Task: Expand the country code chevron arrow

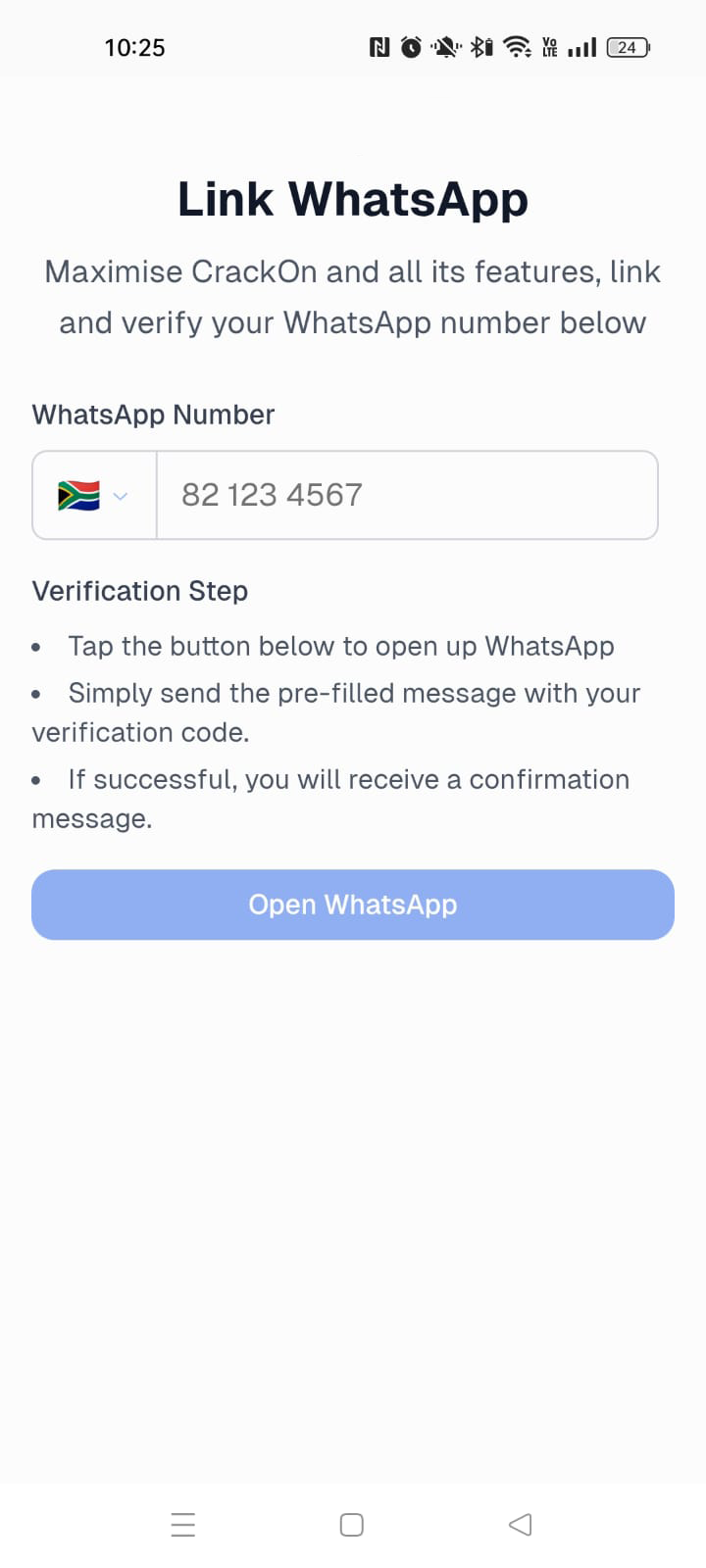Action: click(x=121, y=496)
